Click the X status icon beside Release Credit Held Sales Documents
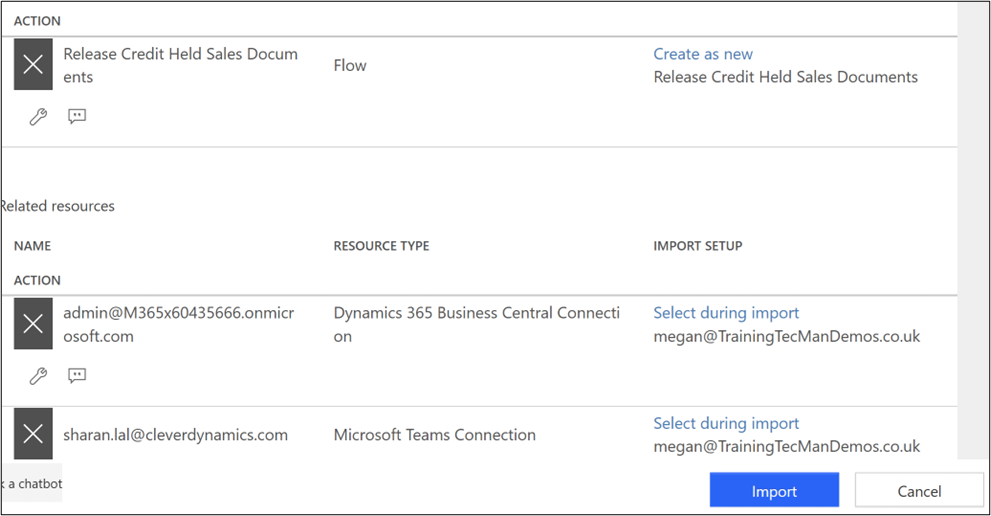 pyautogui.click(x=33, y=65)
